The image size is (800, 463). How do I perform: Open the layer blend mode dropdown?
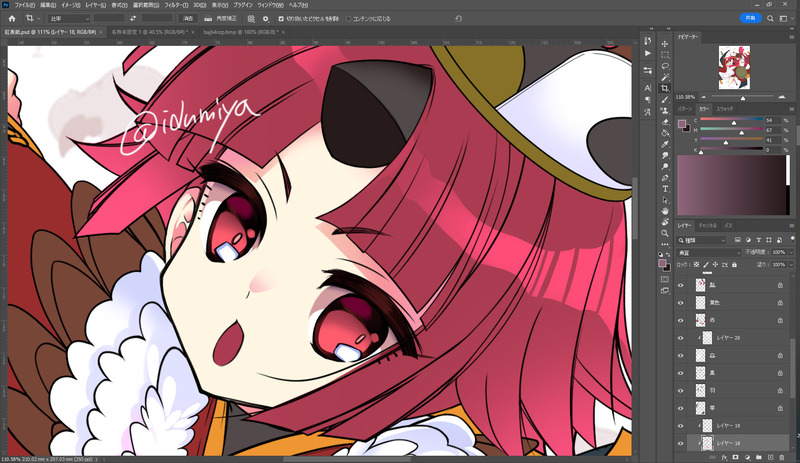(708, 252)
